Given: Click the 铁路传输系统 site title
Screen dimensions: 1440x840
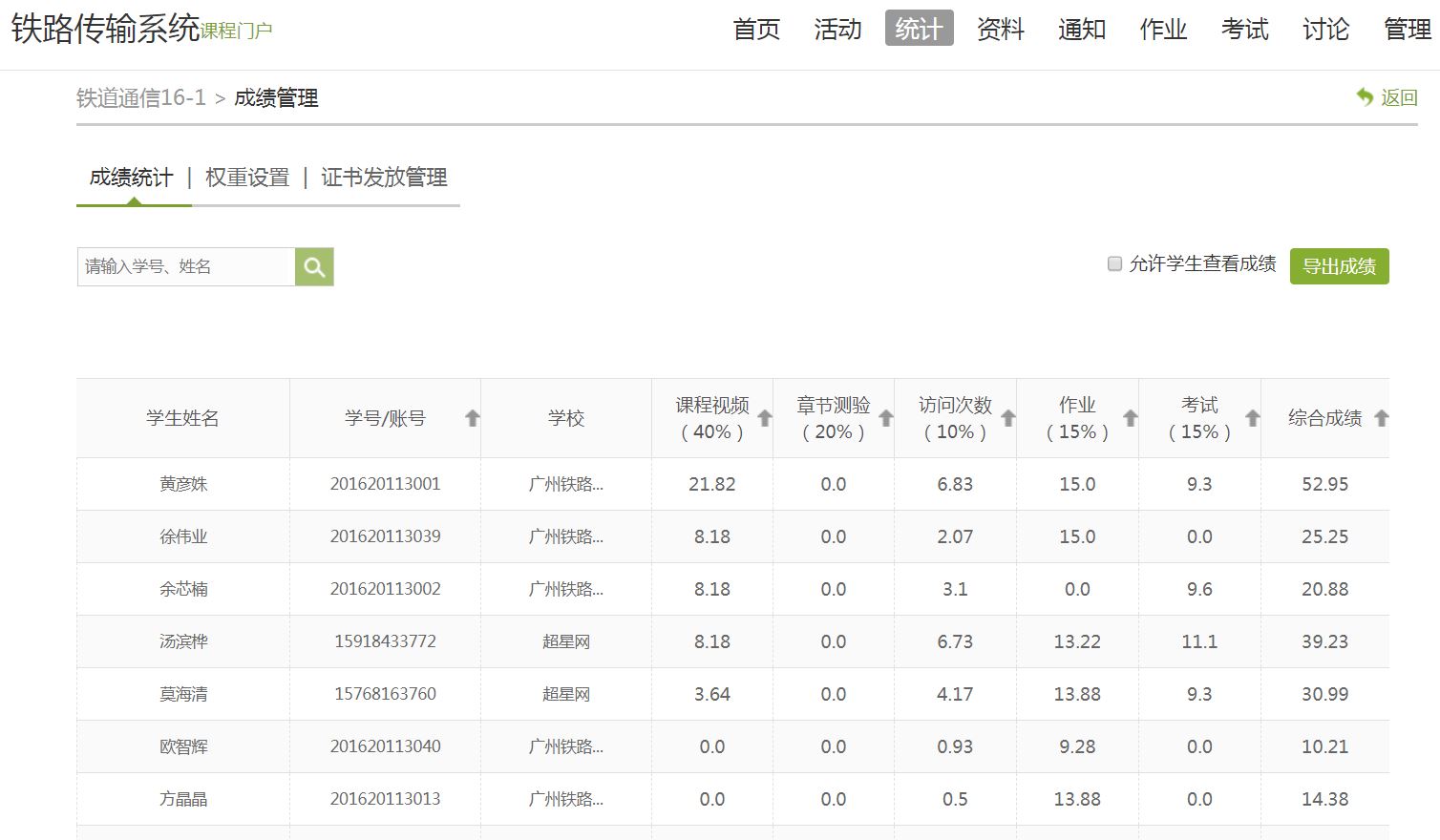Looking at the screenshot, I should pyautogui.click(x=105, y=29).
